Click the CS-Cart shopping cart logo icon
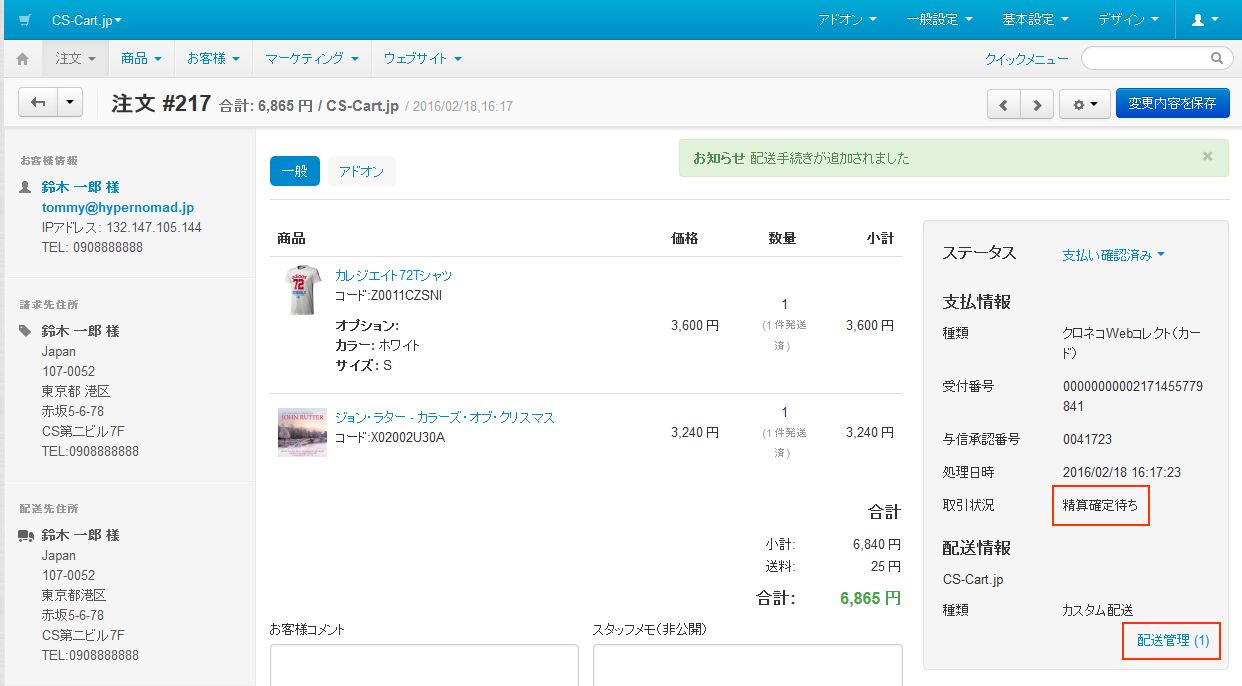The height and width of the screenshot is (686, 1242). tap(22, 20)
